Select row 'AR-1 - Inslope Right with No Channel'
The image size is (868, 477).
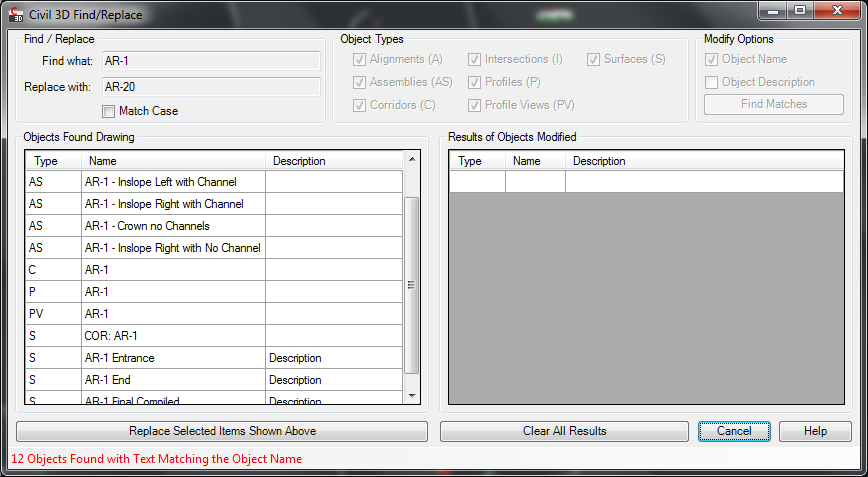[214, 248]
